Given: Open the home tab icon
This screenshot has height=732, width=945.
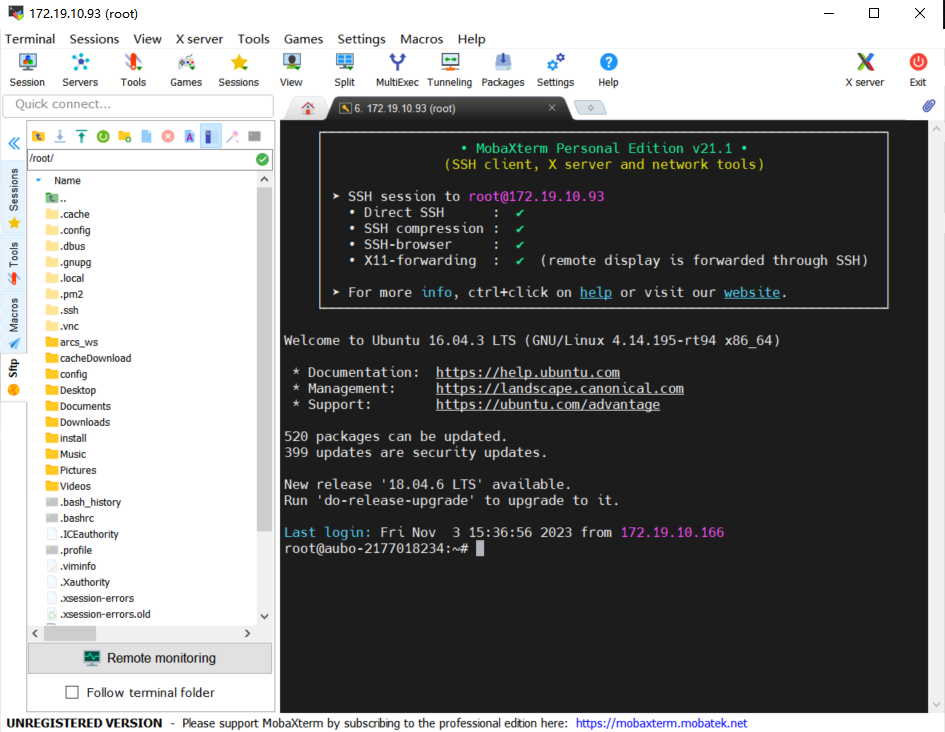Looking at the screenshot, I should click(x=308, y=108).
